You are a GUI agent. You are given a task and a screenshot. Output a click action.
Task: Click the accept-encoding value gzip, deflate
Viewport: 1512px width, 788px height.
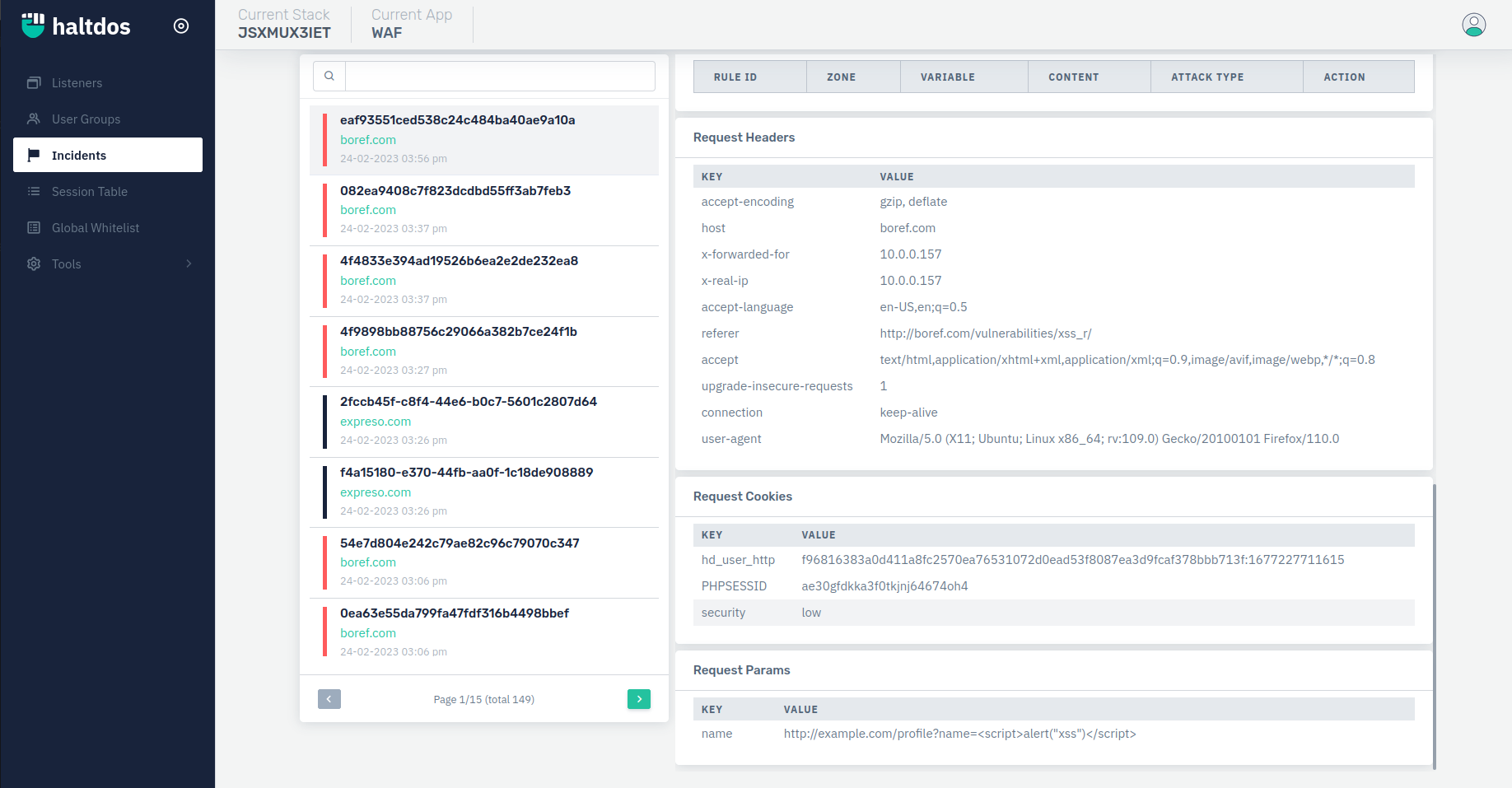(x=913, y=202)
